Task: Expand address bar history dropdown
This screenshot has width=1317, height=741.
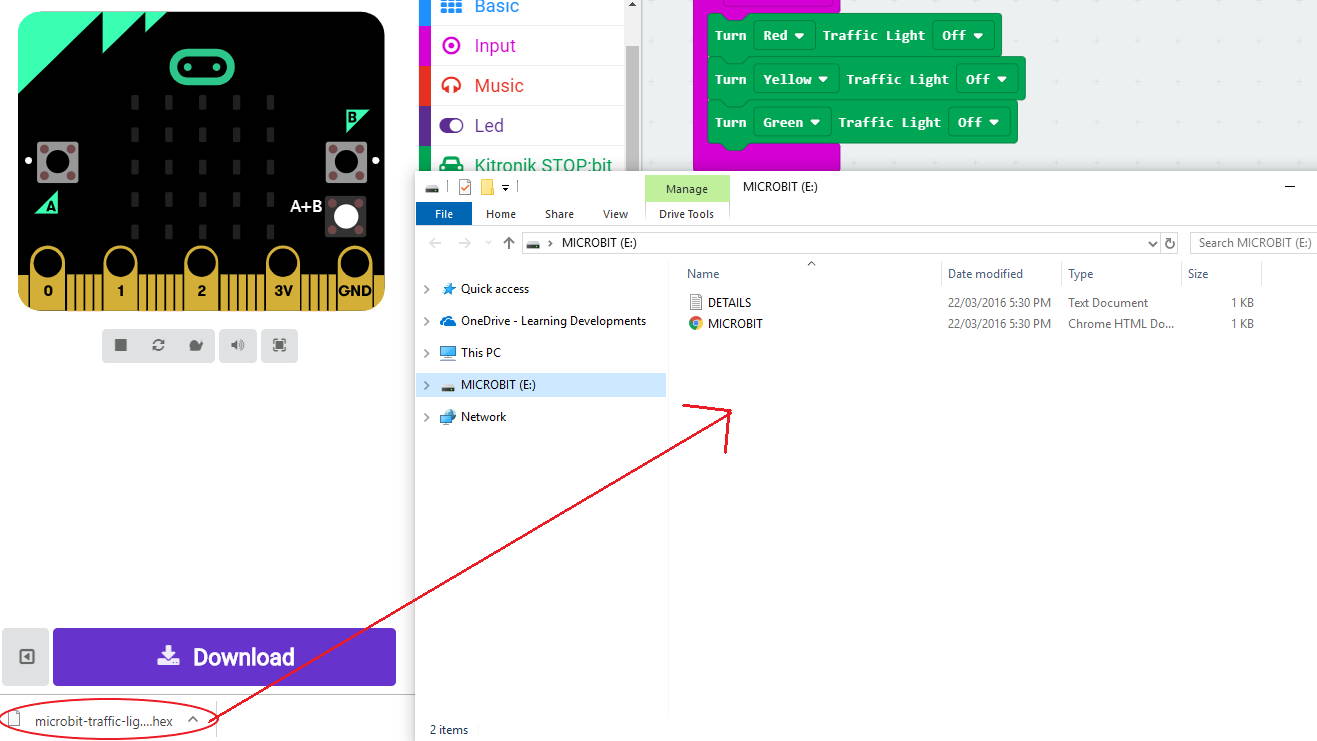Action: pyautogui.click(x=1153, y=243)
